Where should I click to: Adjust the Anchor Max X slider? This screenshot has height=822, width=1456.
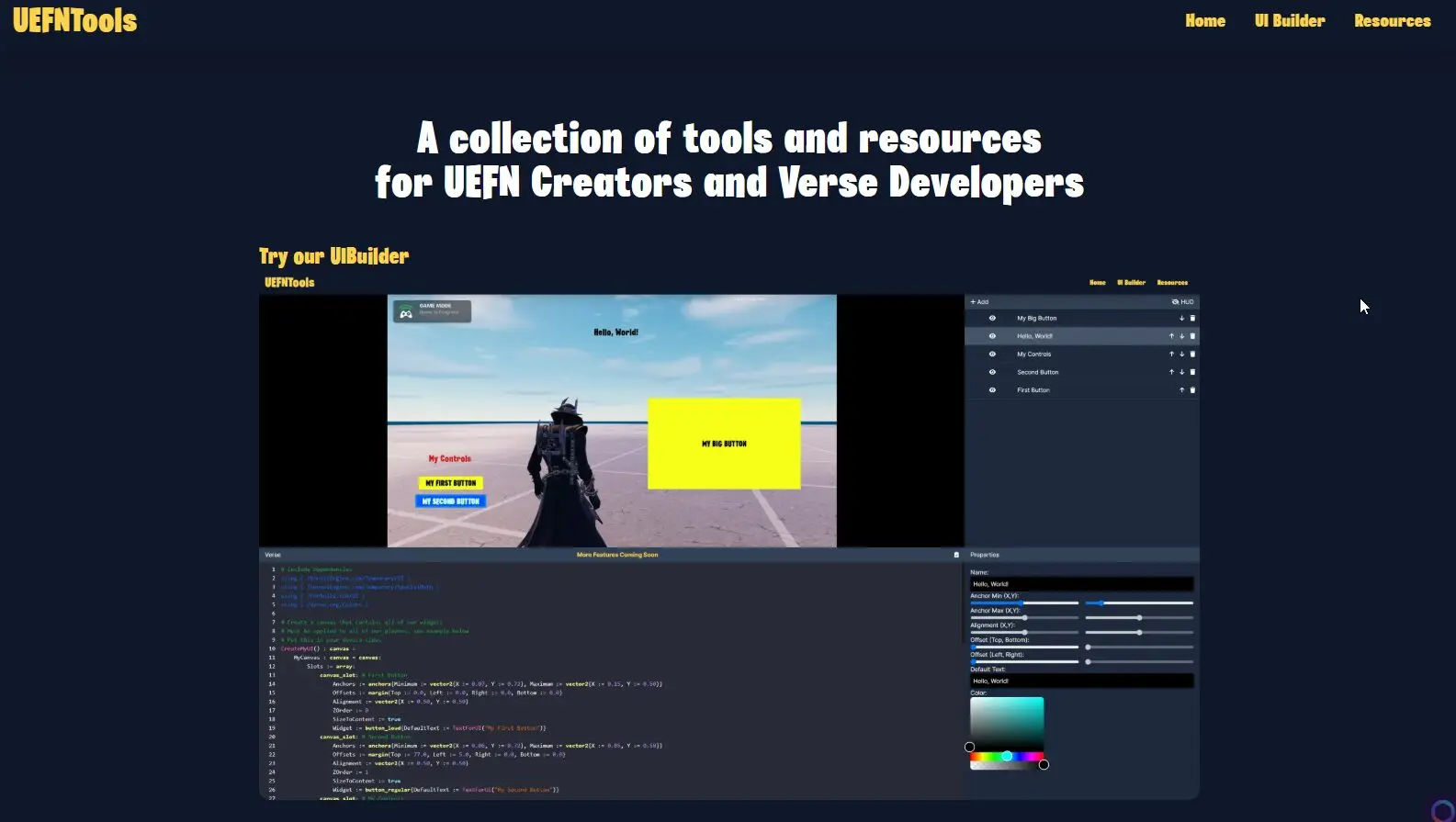point(1024,618)
